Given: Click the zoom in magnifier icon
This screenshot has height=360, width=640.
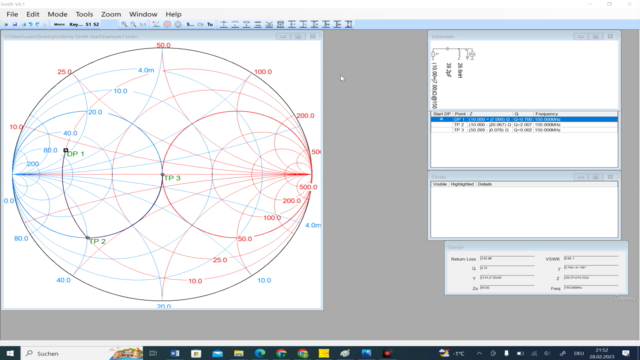Looking at the screenshot, I should pyautogui.click(x=124, y=24).
